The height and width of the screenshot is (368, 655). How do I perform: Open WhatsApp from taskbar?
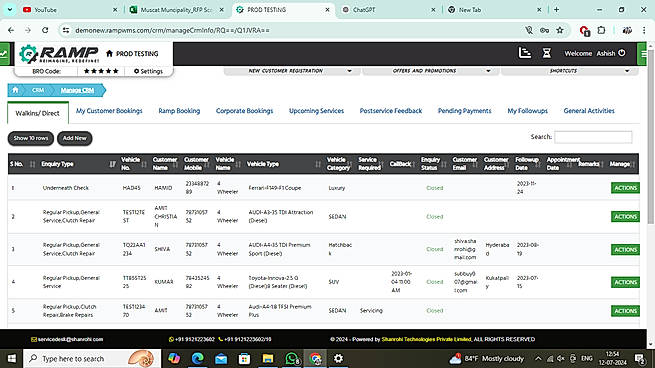coord(292,358)
